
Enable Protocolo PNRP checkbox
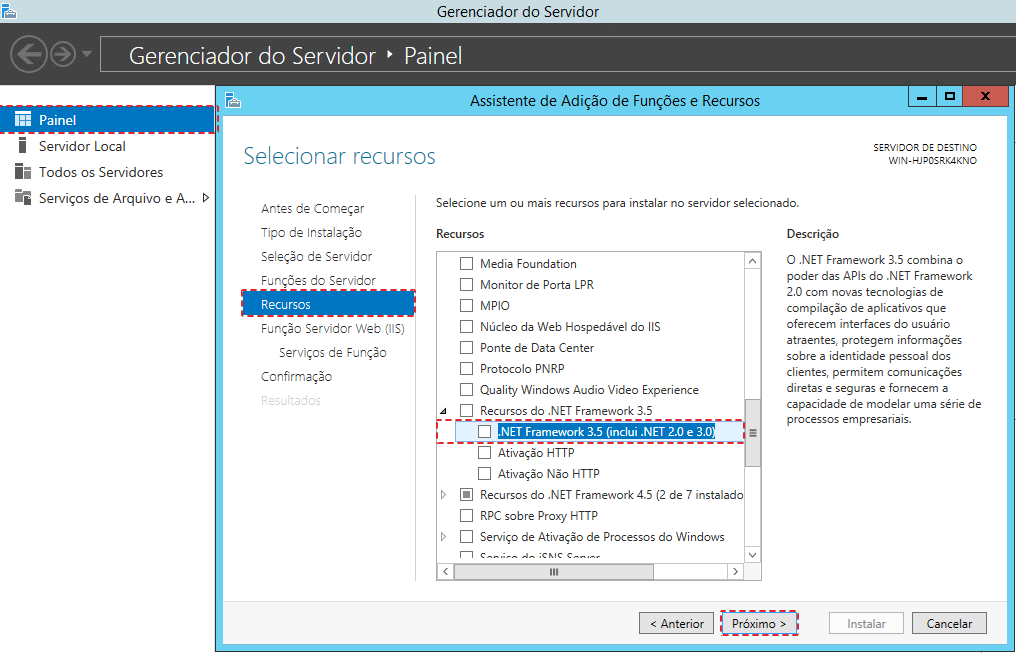466,369
